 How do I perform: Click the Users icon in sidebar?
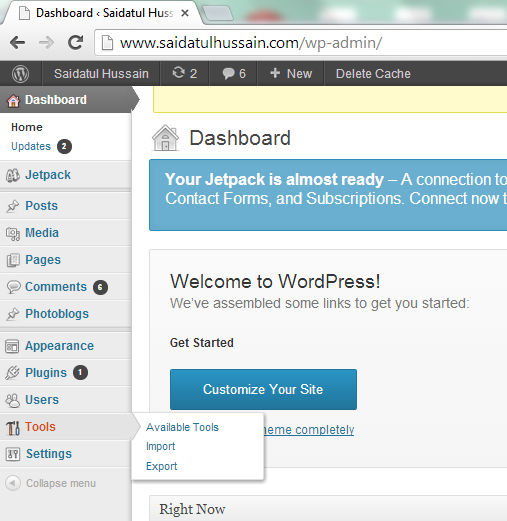pyautogui.click(x=13, y=400)
